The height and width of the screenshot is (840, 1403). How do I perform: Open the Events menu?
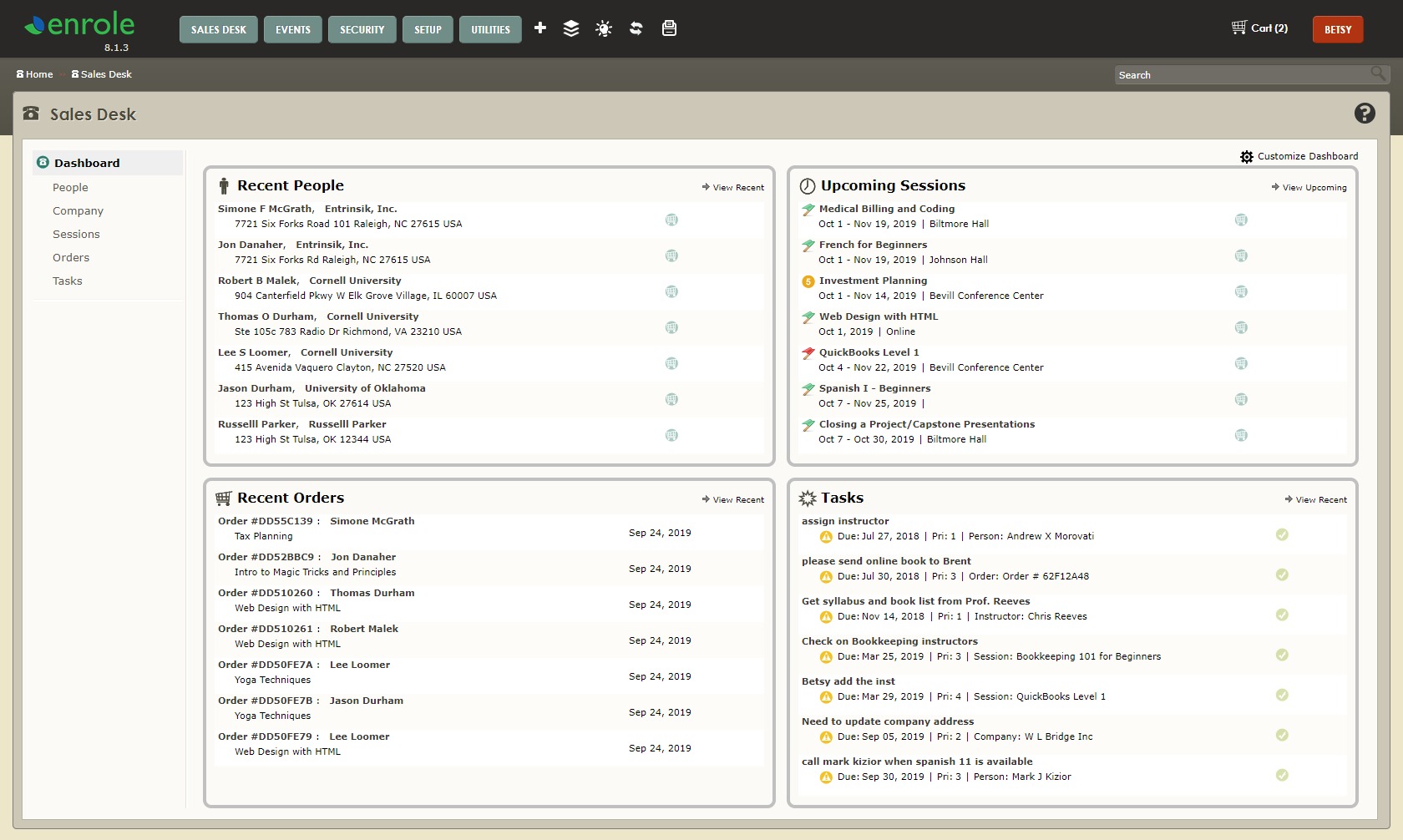point(293,29)
